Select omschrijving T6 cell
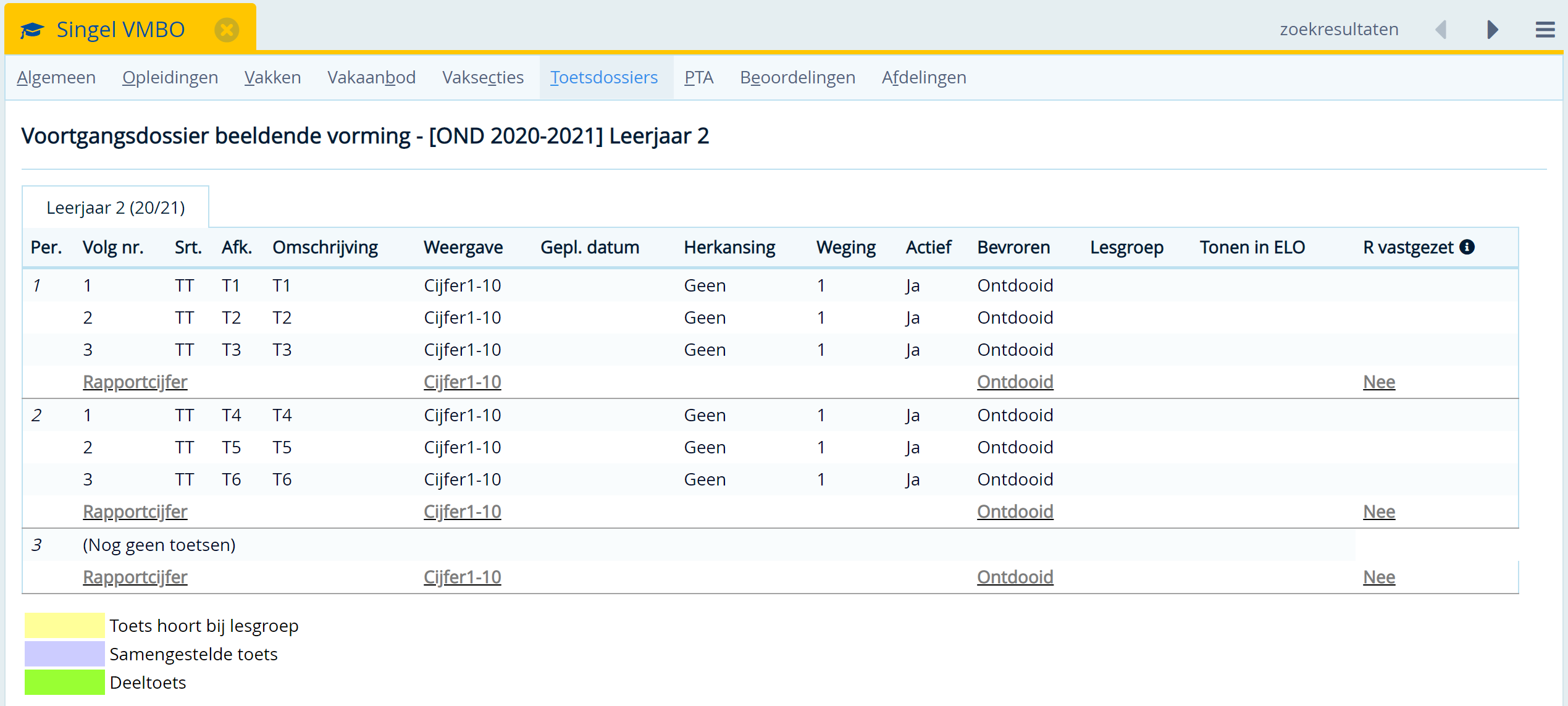The width and height of the screenshot is (1568, 706). click(x=282, y=479)
